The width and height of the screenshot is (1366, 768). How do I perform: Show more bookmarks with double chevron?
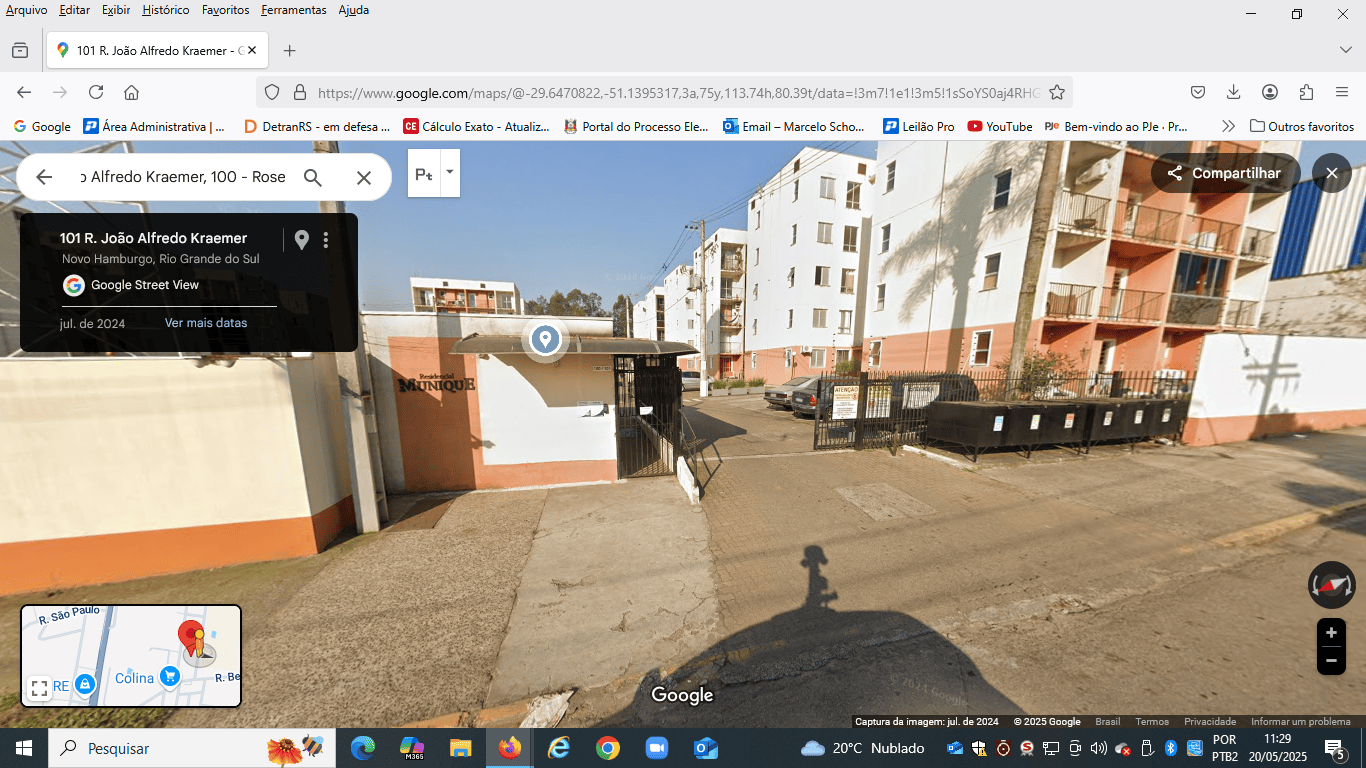(1229, 126)
